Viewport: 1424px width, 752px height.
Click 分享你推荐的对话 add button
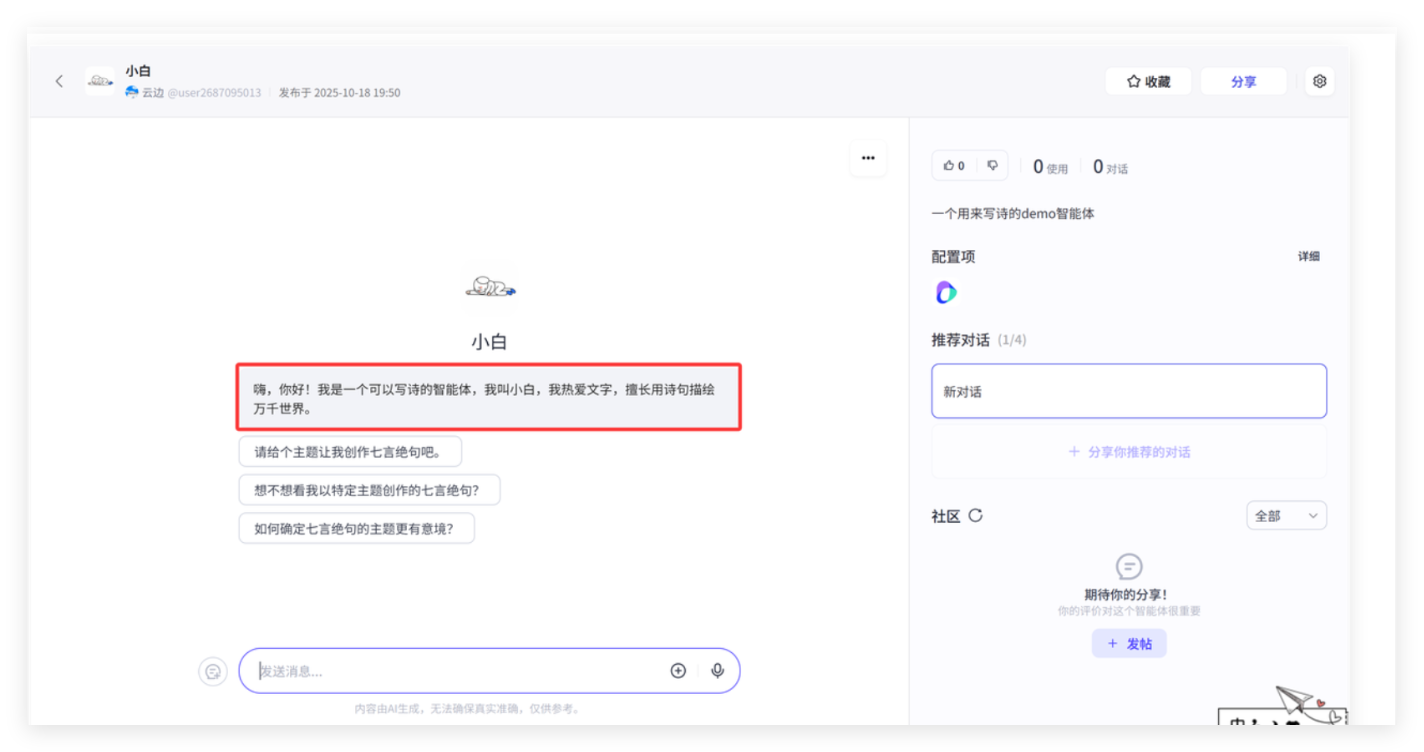point(1128,452)
